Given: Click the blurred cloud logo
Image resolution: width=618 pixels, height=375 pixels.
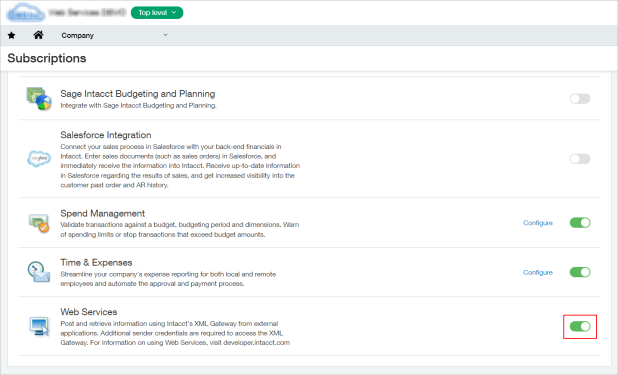Looking at the screenshot, I should [x=25, y=12].
